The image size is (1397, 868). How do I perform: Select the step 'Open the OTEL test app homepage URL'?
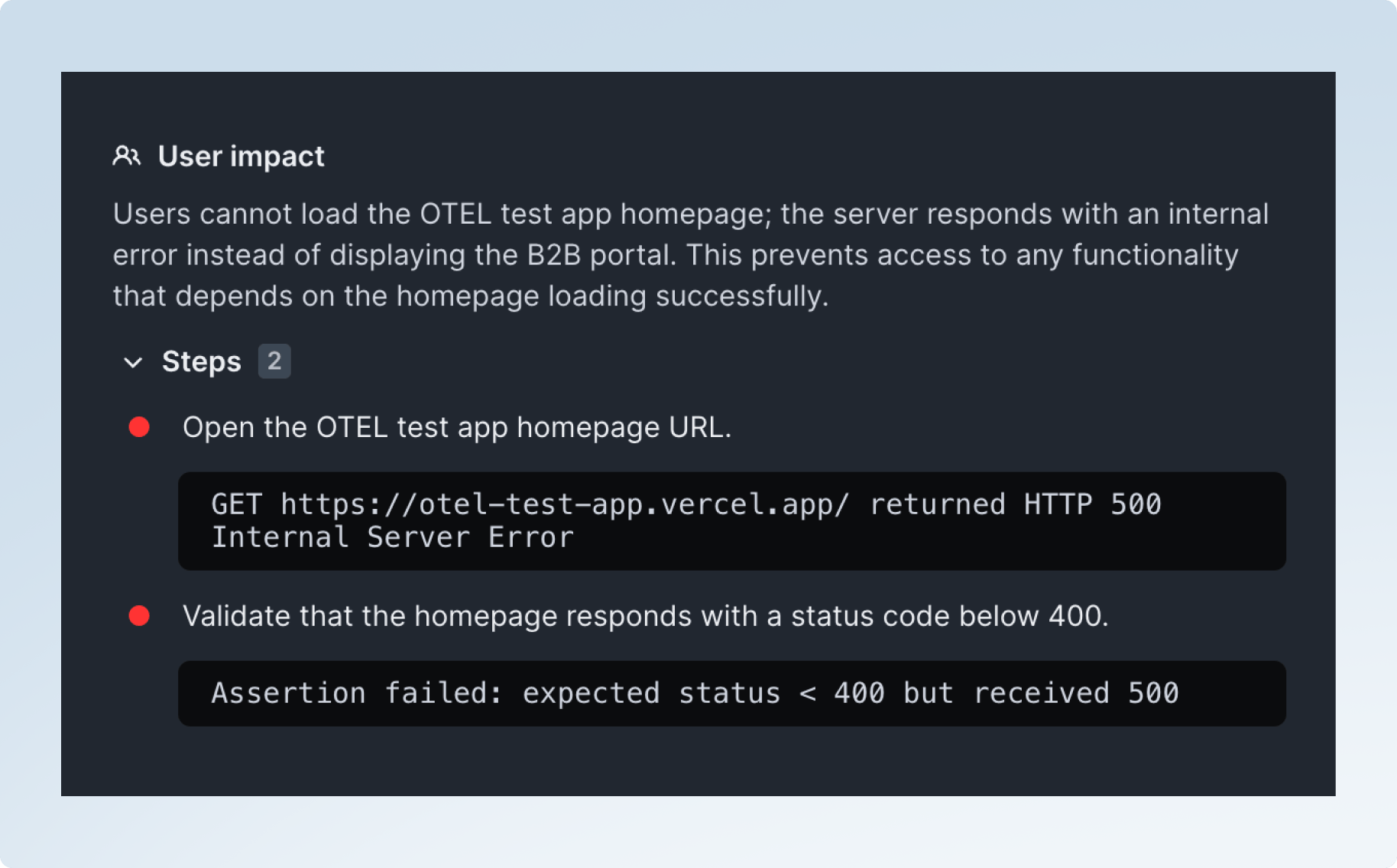coord(456,427)
